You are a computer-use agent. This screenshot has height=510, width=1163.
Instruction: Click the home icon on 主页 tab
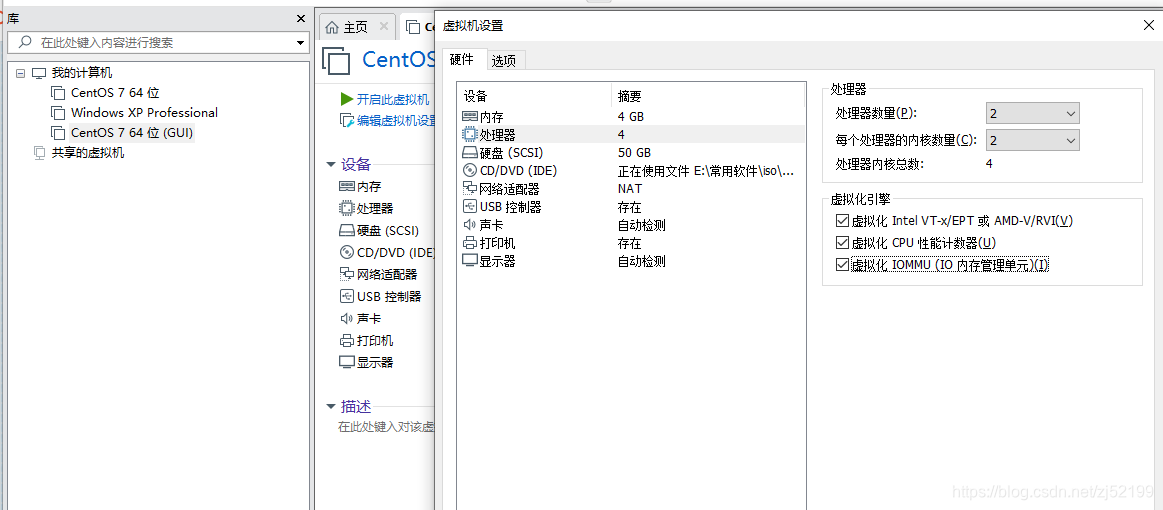[333, 27]
